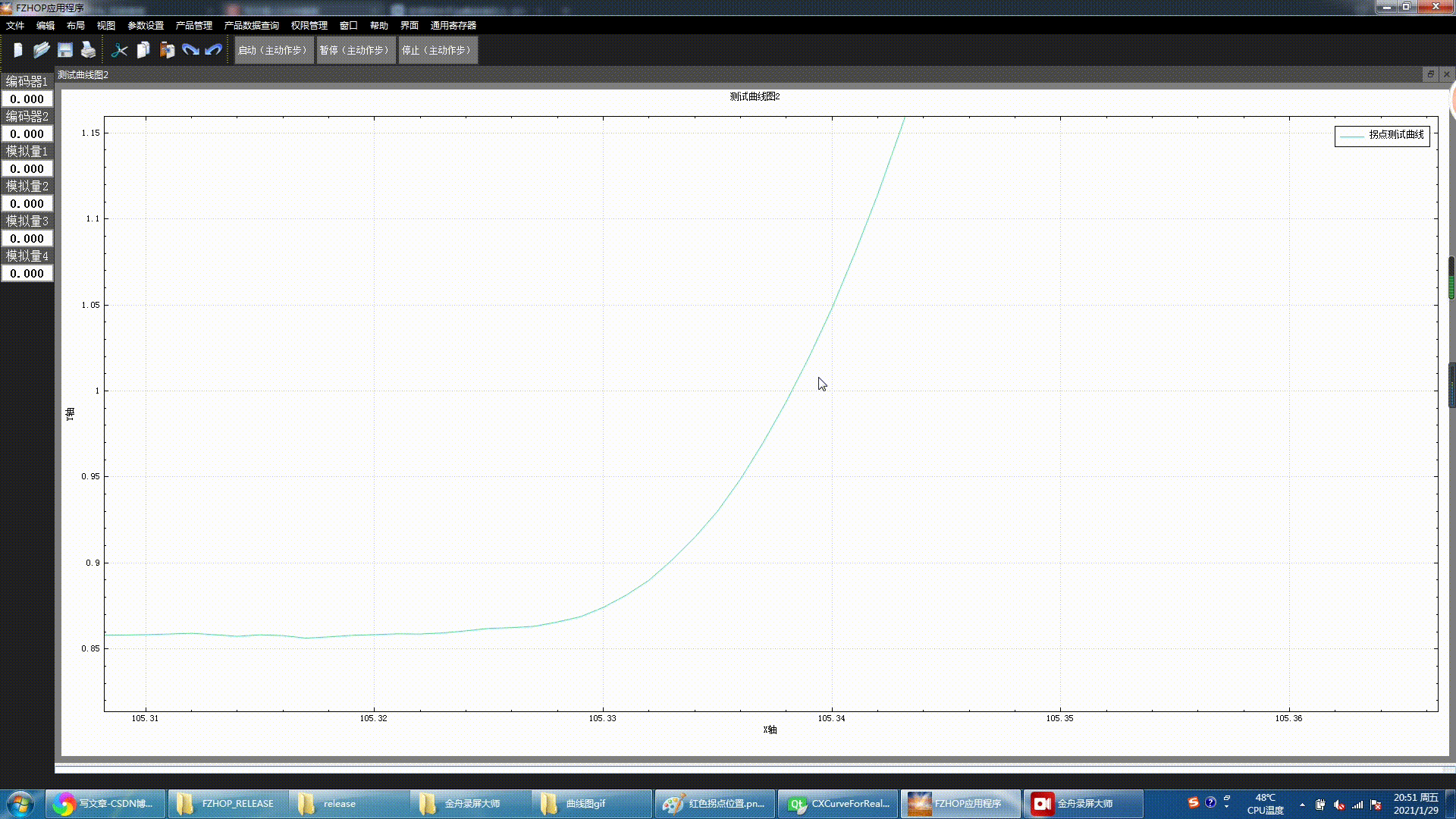Click the Open folder toolbar icon
The height and width of the screenshot is (819, 1456).
(41, 50)
